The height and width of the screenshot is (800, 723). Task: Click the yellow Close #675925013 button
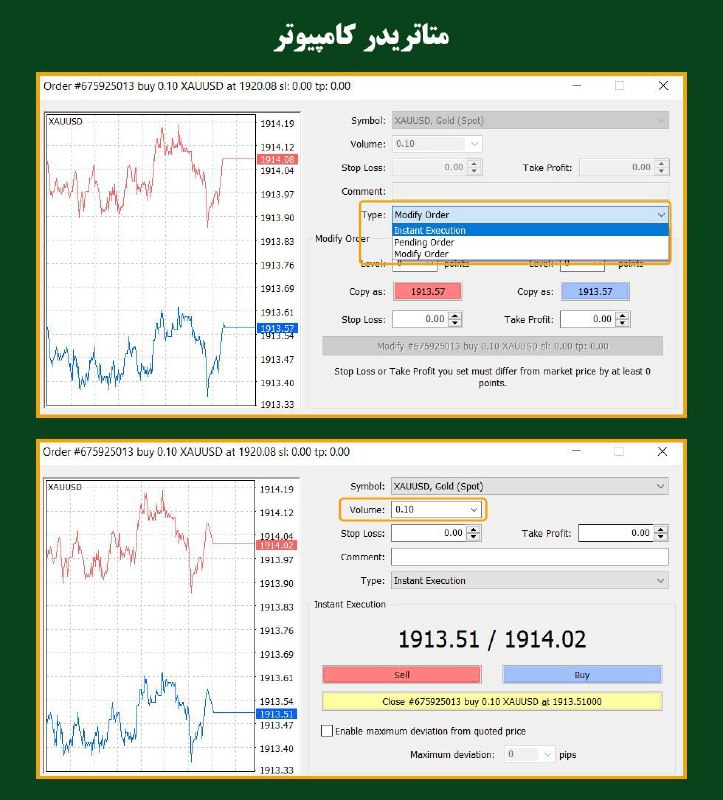(492, 702)
